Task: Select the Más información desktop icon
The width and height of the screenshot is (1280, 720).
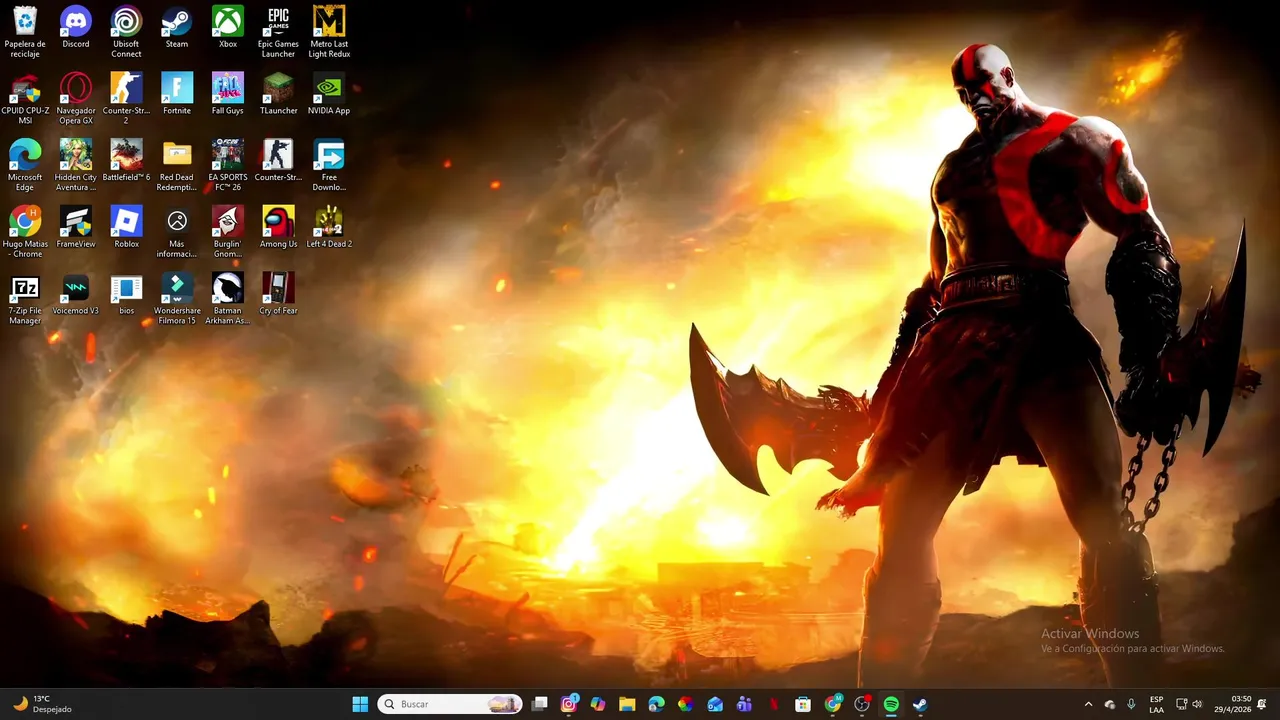Action: 177,232
